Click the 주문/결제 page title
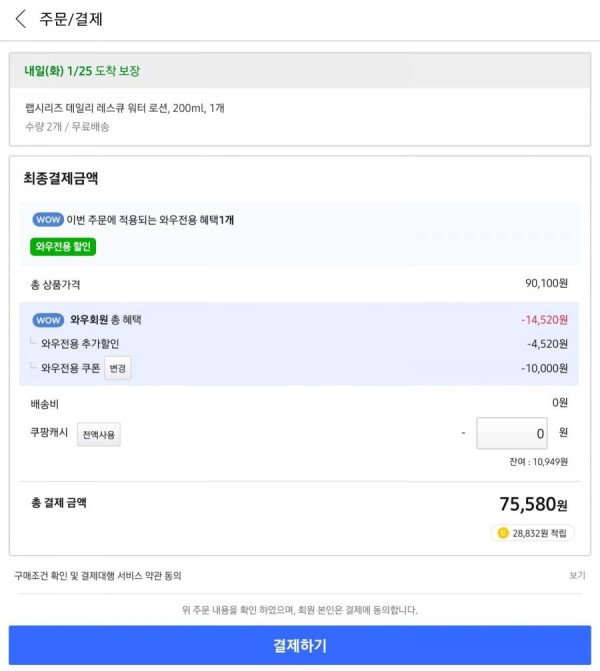600x671 pixels. point(71,19)
